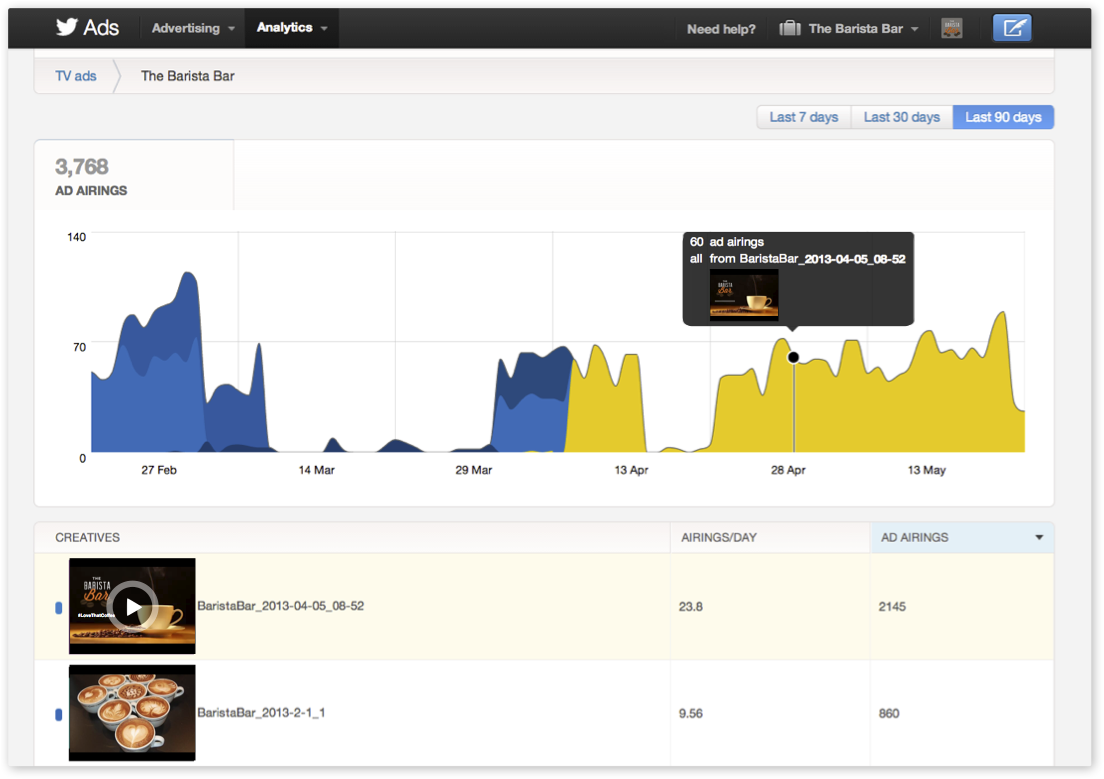Viewport: 1104px width, 779px height.
Task: Expand the Analytics dropdown menu
Action: [x=291, y=28]
